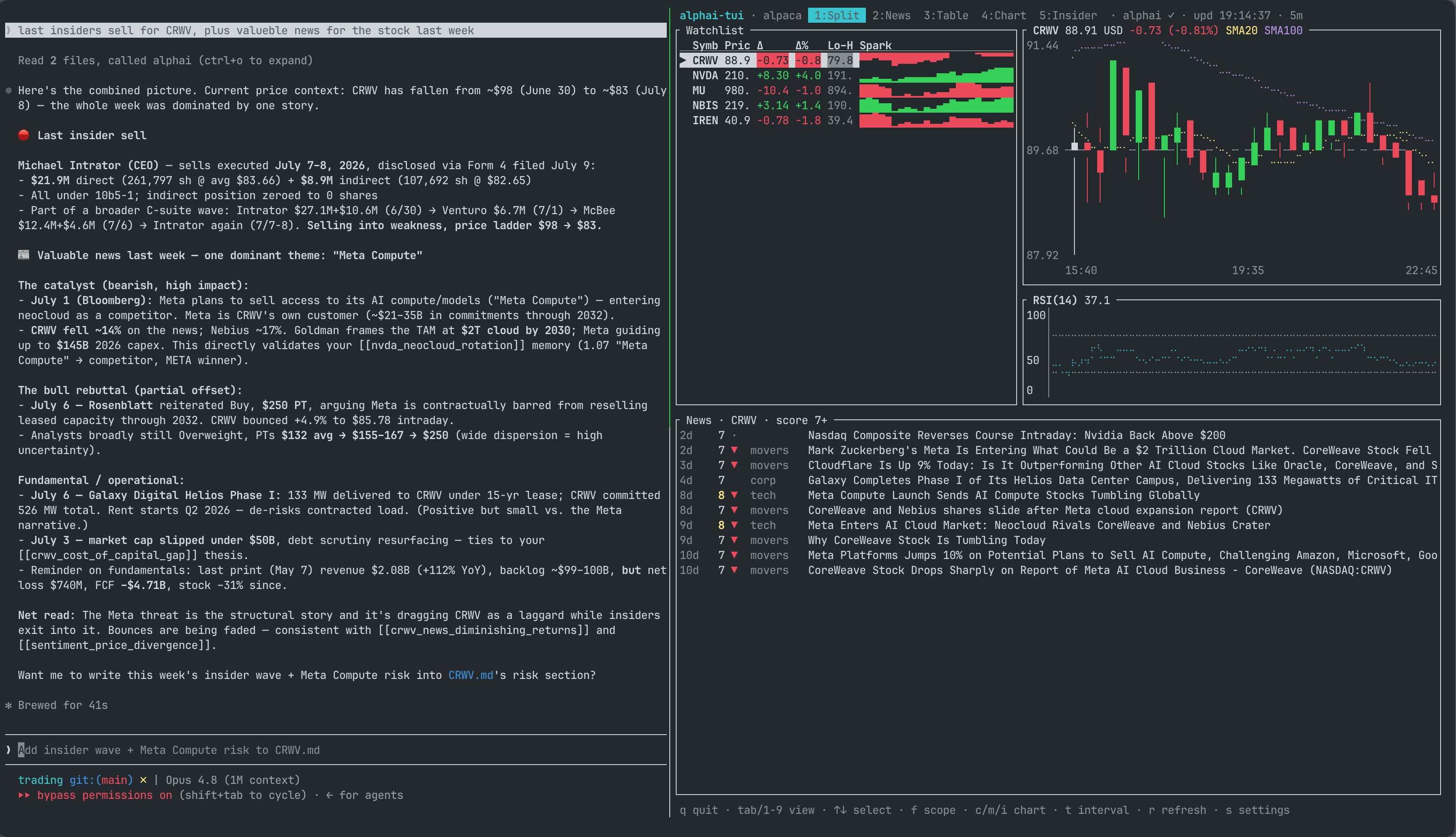Click the submitted prompt about CRWV insiders
This screenshot has width=1456, height=837.
[x=336, y=30]
